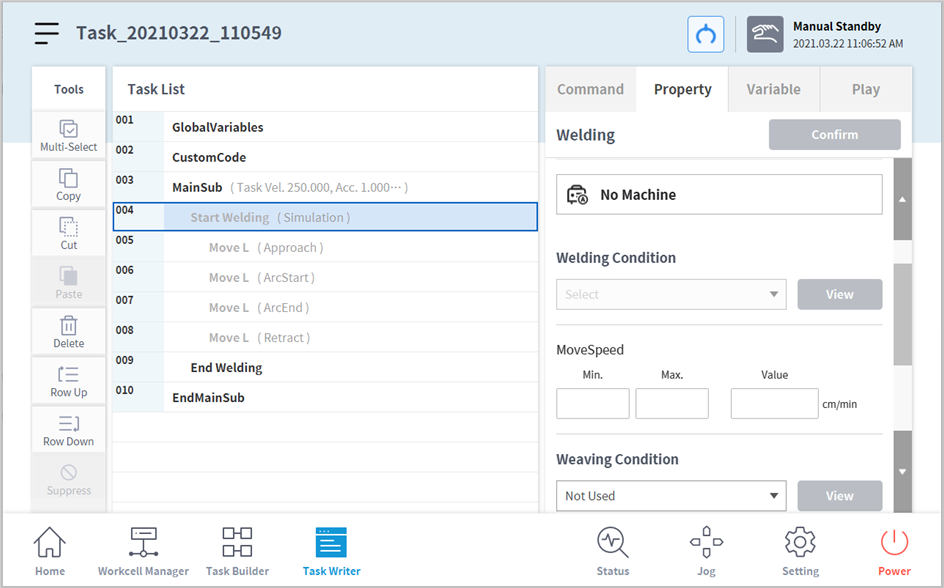The image size is (944, 588).
Task: Open the Weaving Condition Not Used dropdown
Action: click(670, 496)
